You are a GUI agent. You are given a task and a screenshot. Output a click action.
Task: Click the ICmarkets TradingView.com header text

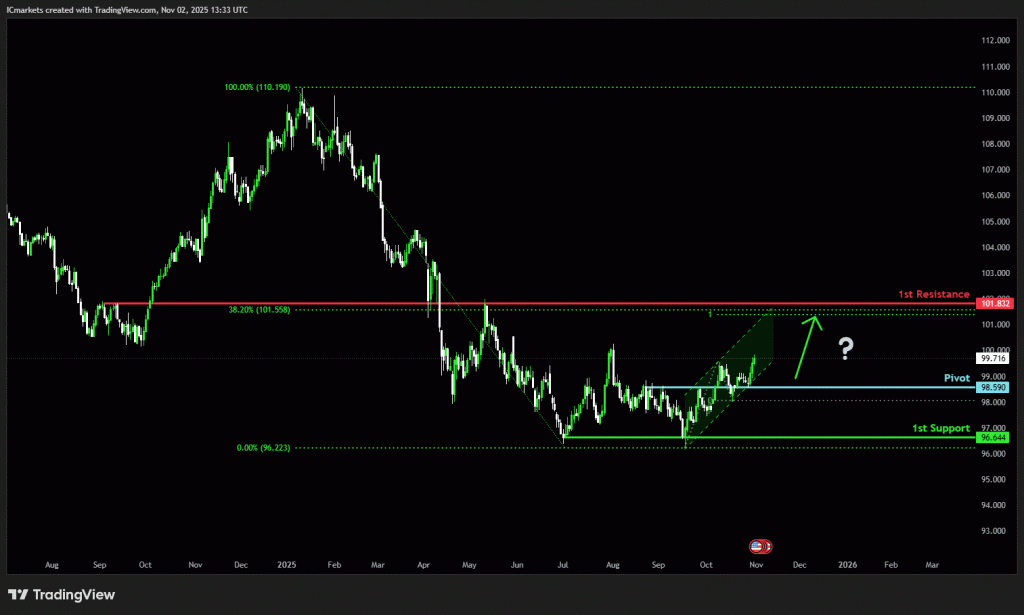[x=127, y=9]
